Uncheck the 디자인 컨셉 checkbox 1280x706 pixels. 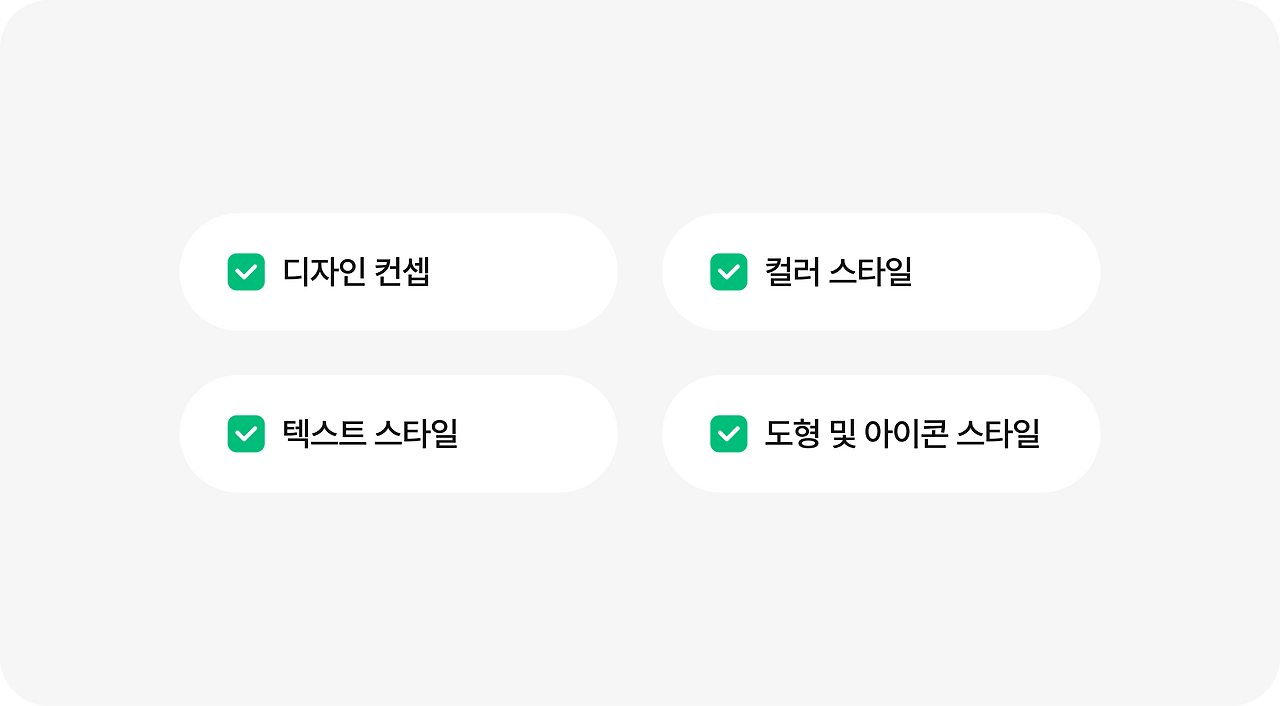pos(246,272)
